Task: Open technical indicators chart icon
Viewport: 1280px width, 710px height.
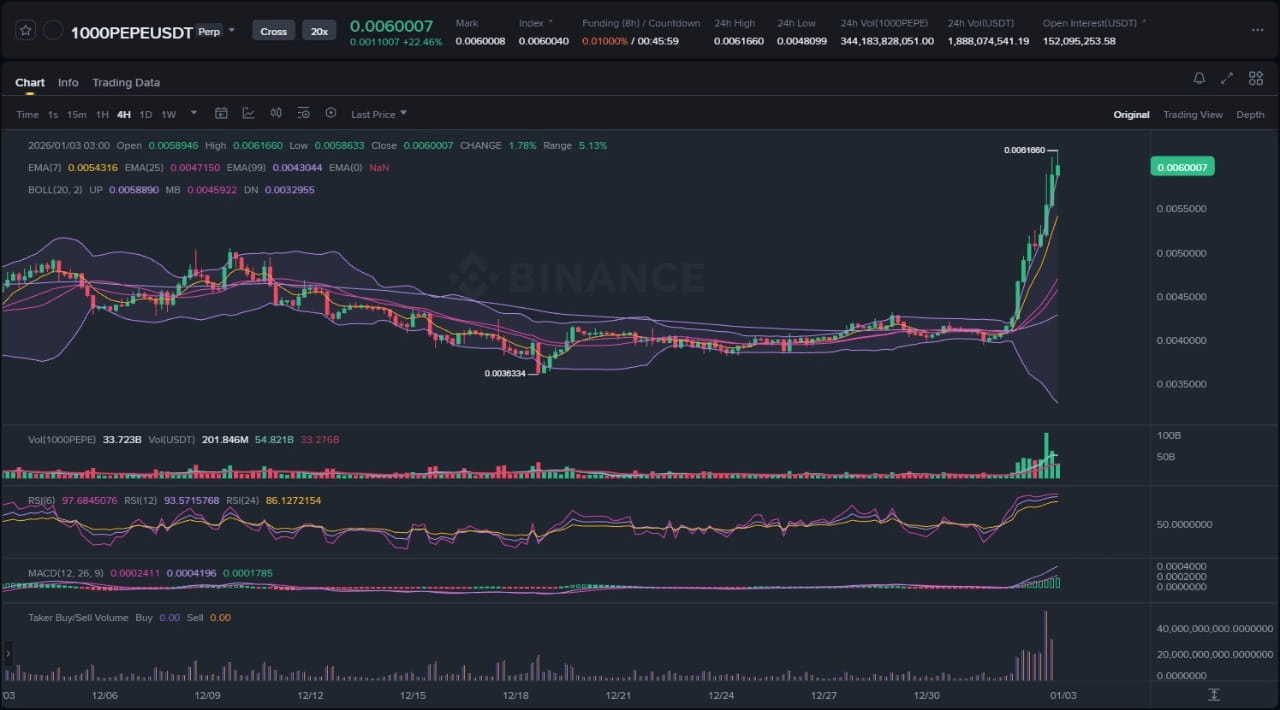Action: coord(248,113)
